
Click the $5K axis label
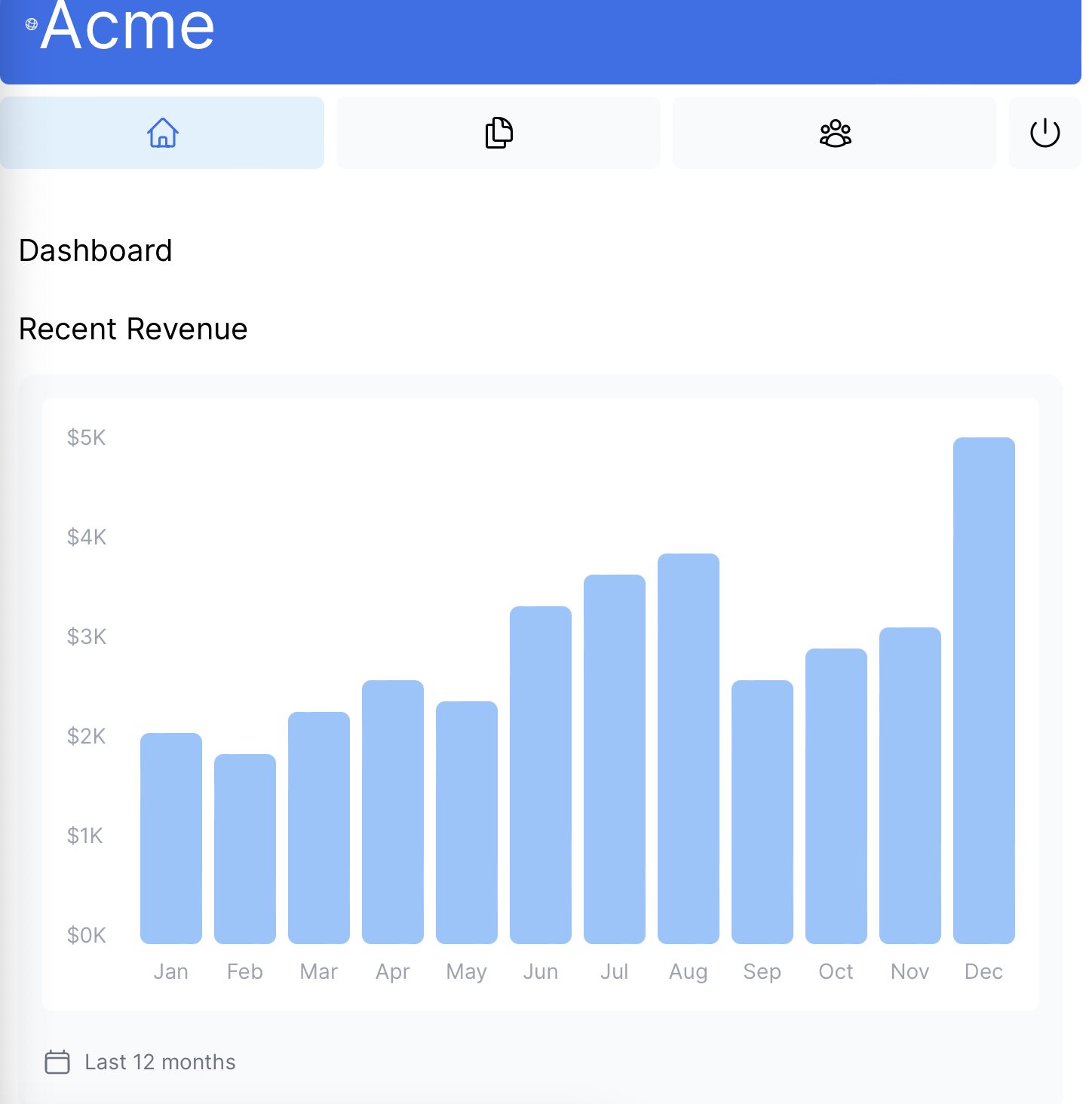pyautogui.click(x=86, y=437)
